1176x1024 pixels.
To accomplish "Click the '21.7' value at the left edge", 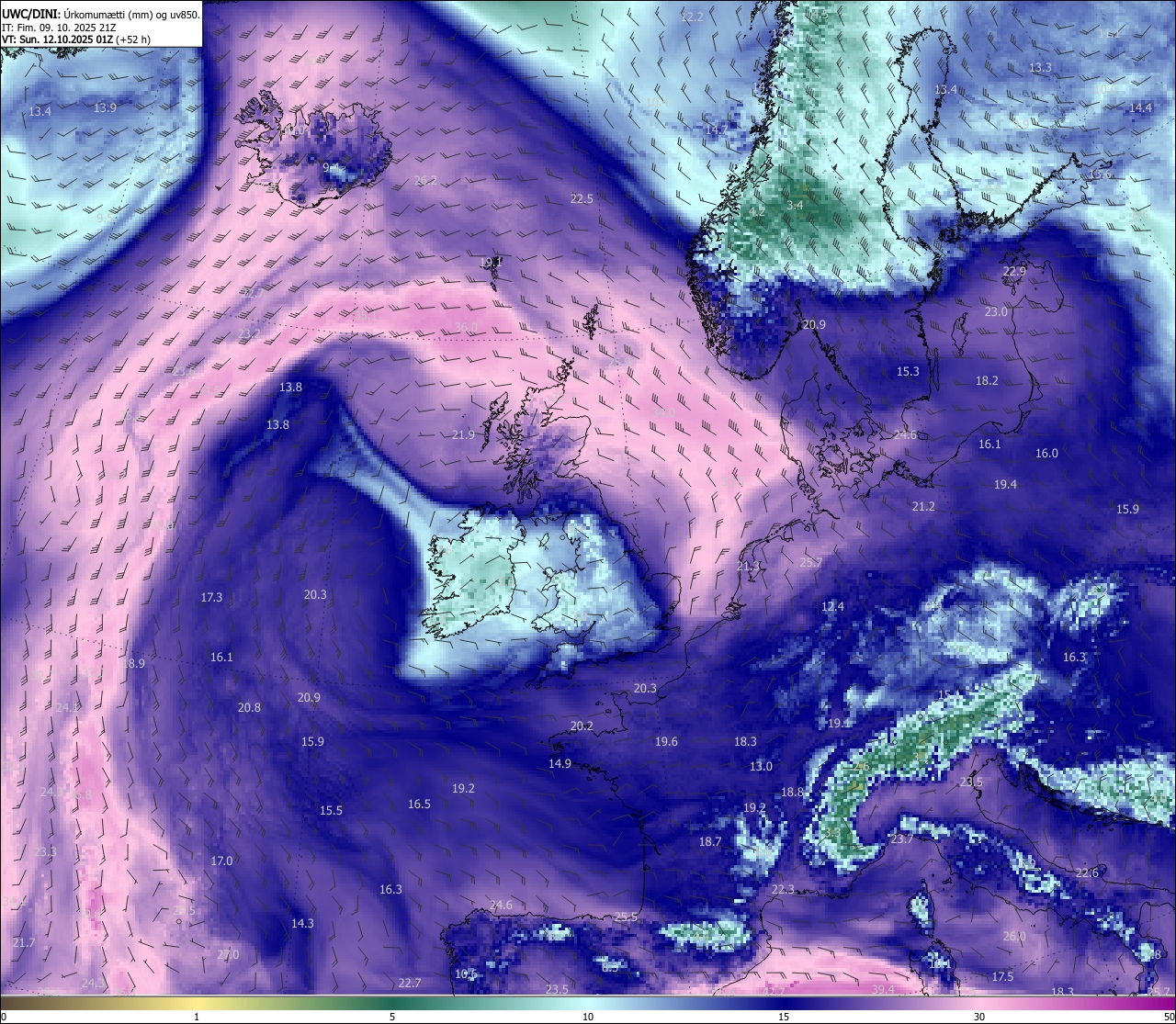I will click(24, 942).
